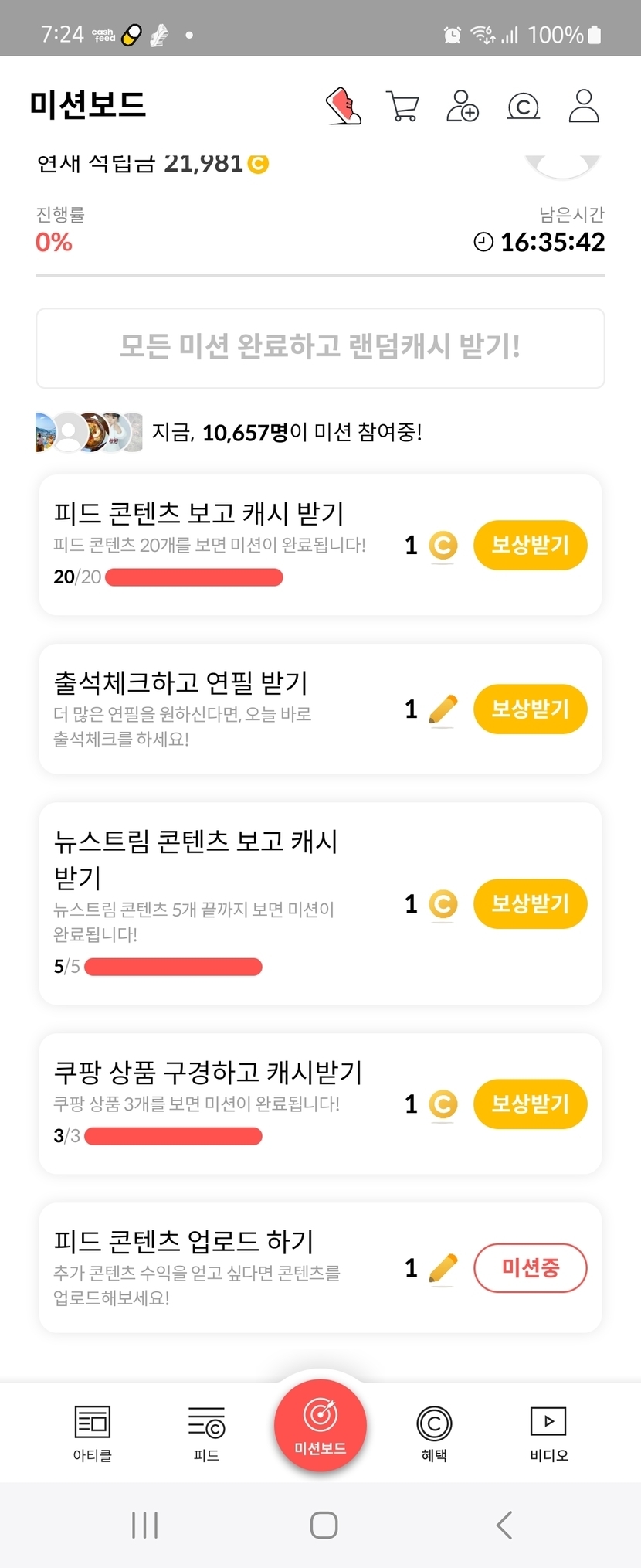This screenshot has width=641, height=1568.
Task: Open the cash coin icon in header
Action: coord(523,106)
